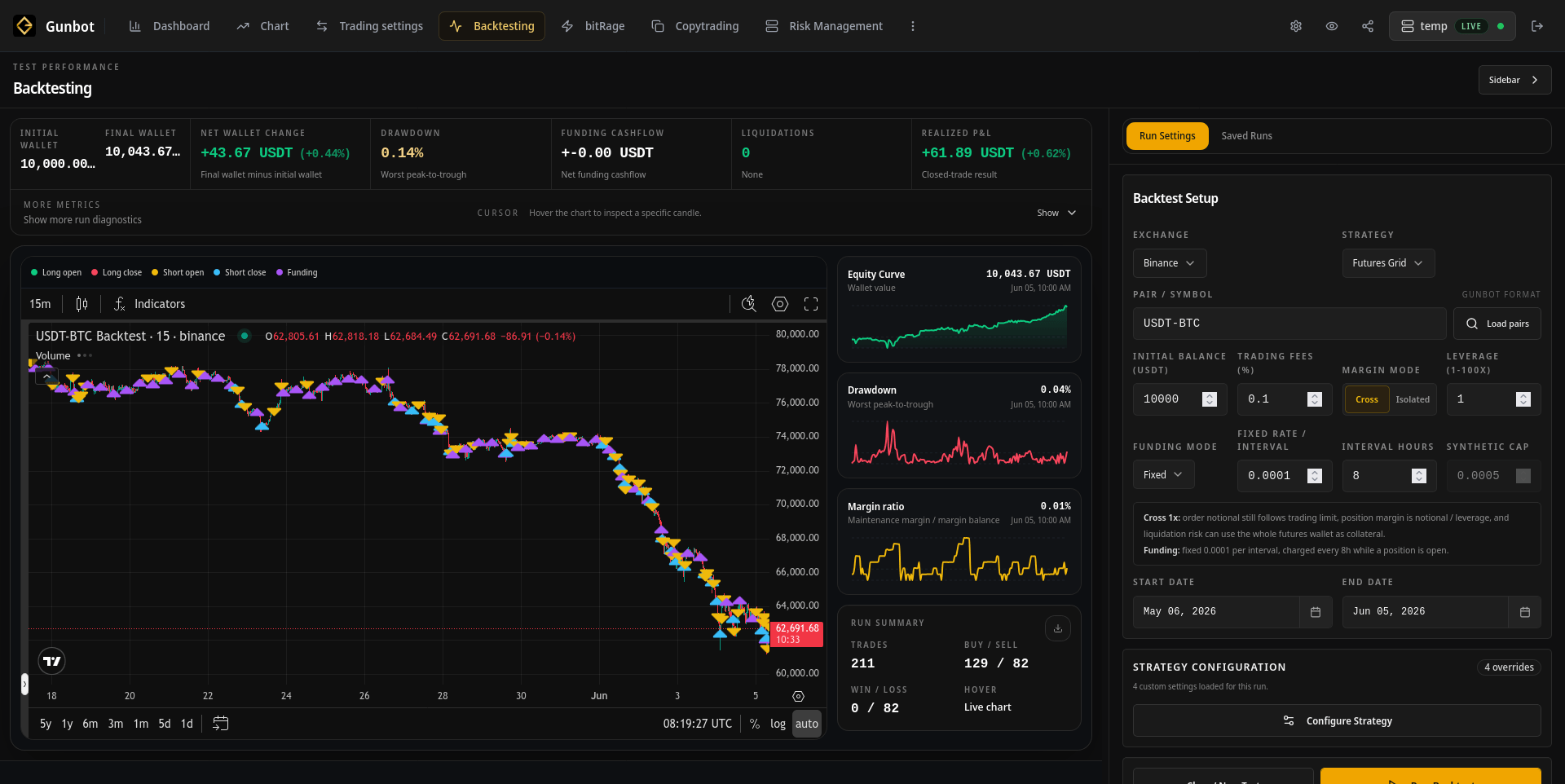Expand More Metrics with Show chevron

tap(1056, 213)
